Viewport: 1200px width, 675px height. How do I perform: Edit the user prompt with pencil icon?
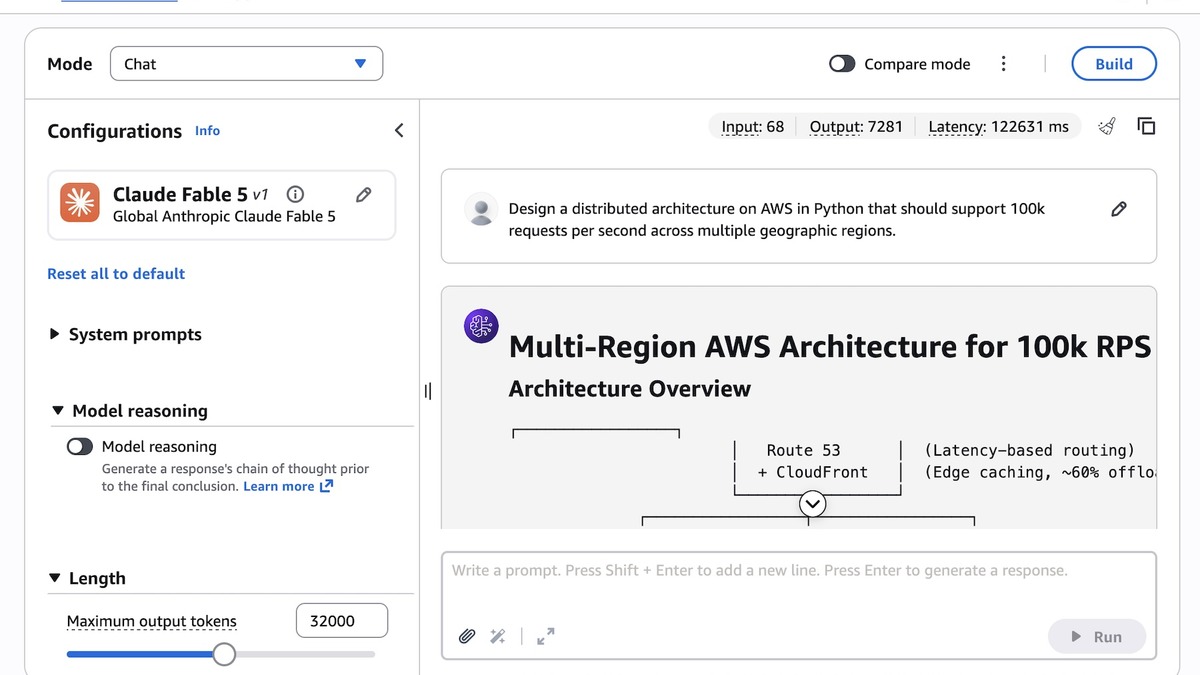1119,209
